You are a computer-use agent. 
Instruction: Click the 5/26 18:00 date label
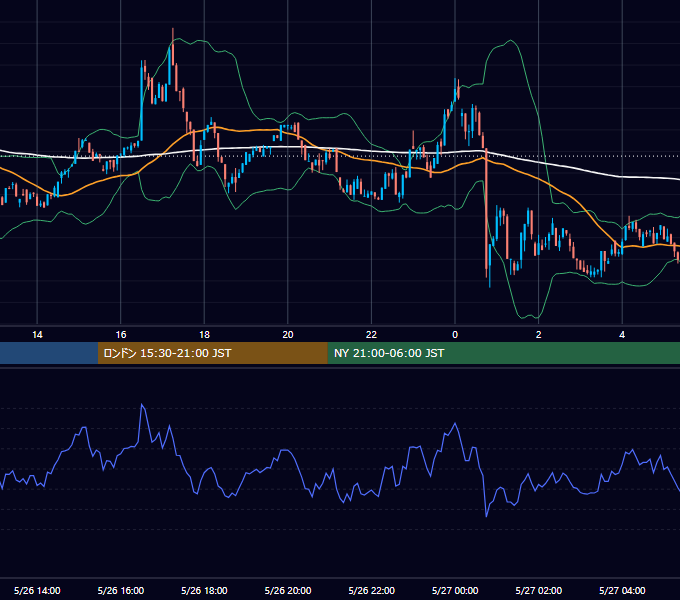[204, 590]
